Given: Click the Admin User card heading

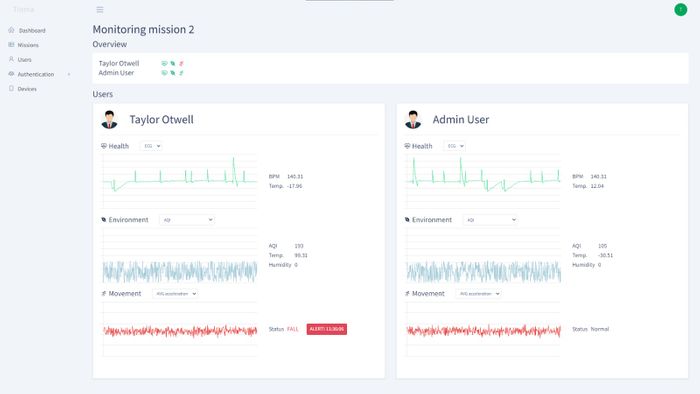Looking at the screenshot, I should (x=461, y=120).
